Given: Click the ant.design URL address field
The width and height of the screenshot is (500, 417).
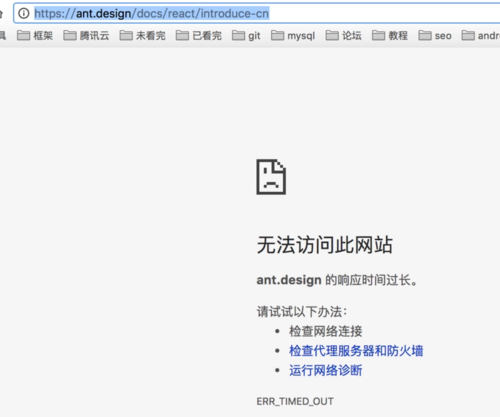Looking at the screenshot, I should click(x=257, y=13).
